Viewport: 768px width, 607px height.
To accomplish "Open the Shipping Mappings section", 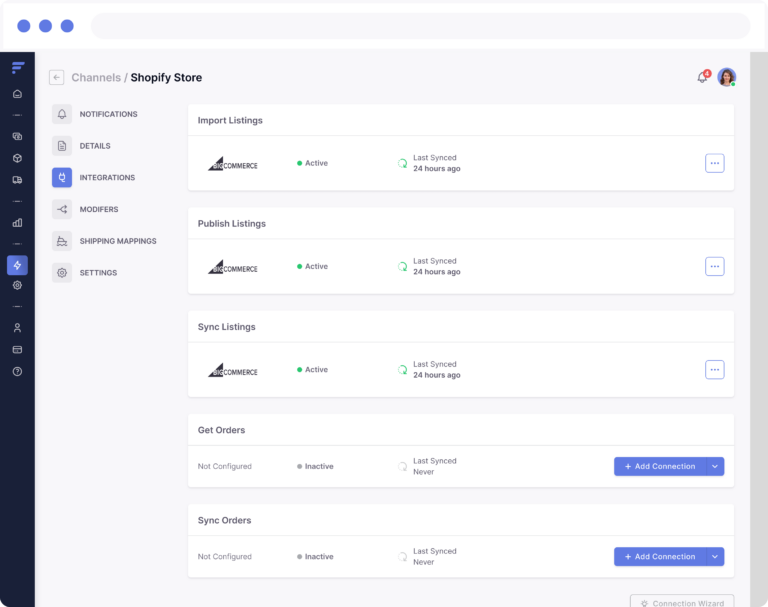I will (x=117, y=241).
